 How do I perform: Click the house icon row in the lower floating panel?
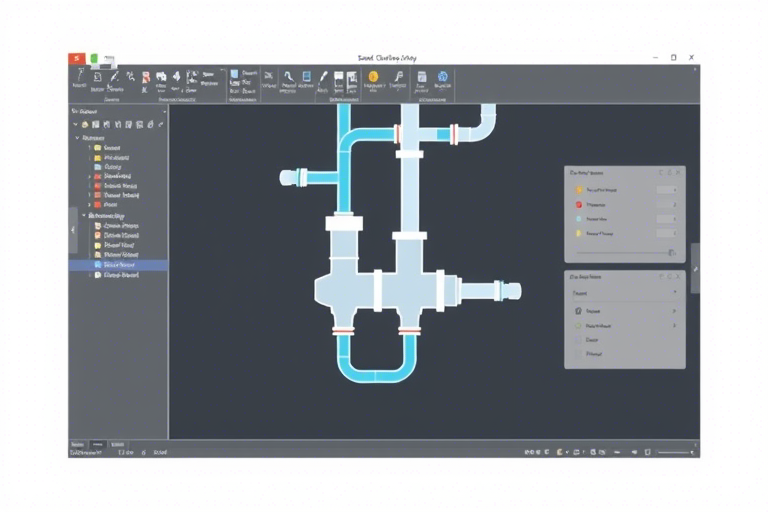pos(624,311)
